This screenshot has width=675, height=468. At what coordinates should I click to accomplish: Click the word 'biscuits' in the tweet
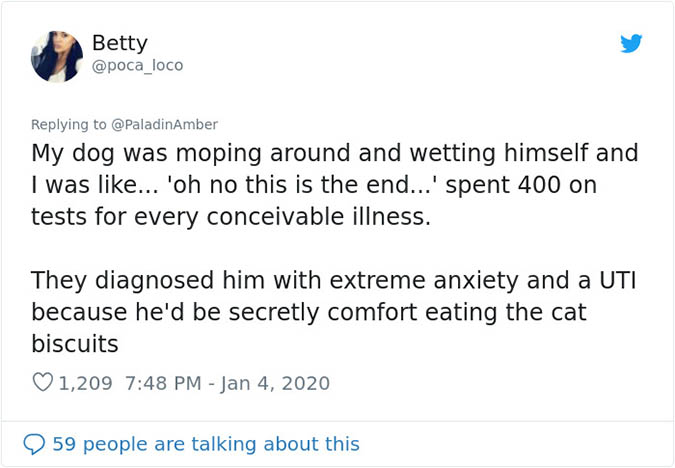[75, 344]
